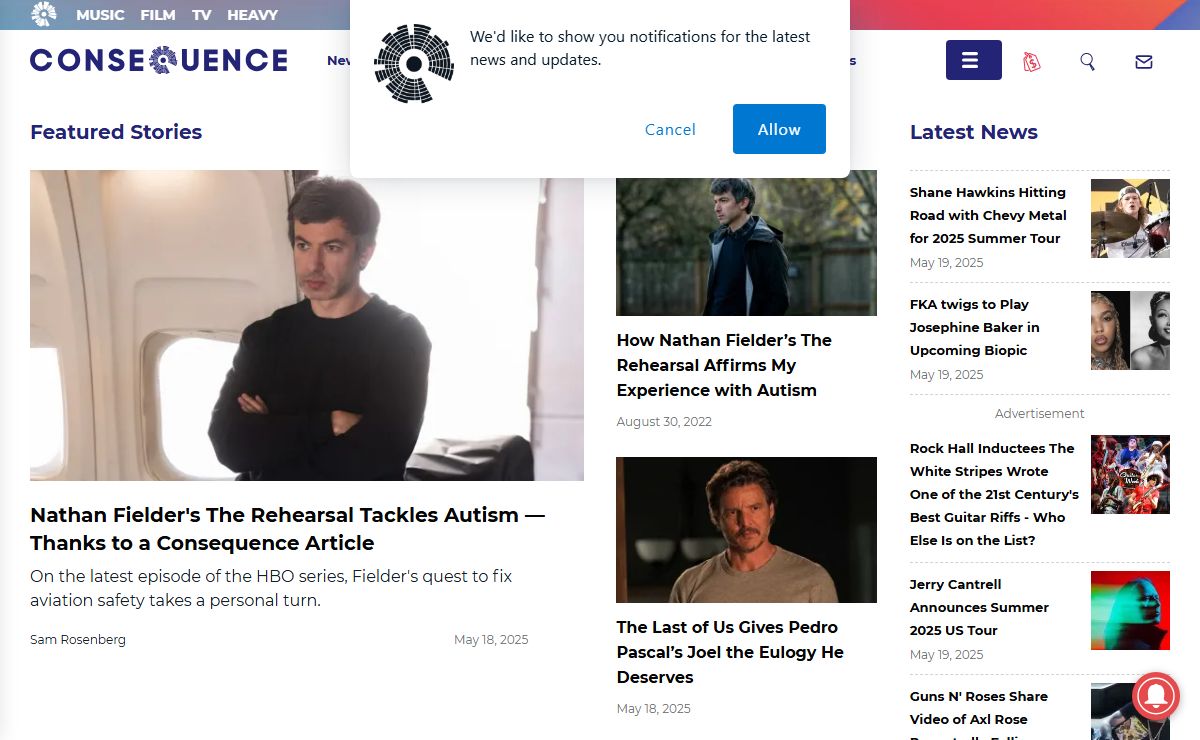The width and height of the screenshot is (1200, 740).
Task: Open the MUSIC section
Action: 100,15
